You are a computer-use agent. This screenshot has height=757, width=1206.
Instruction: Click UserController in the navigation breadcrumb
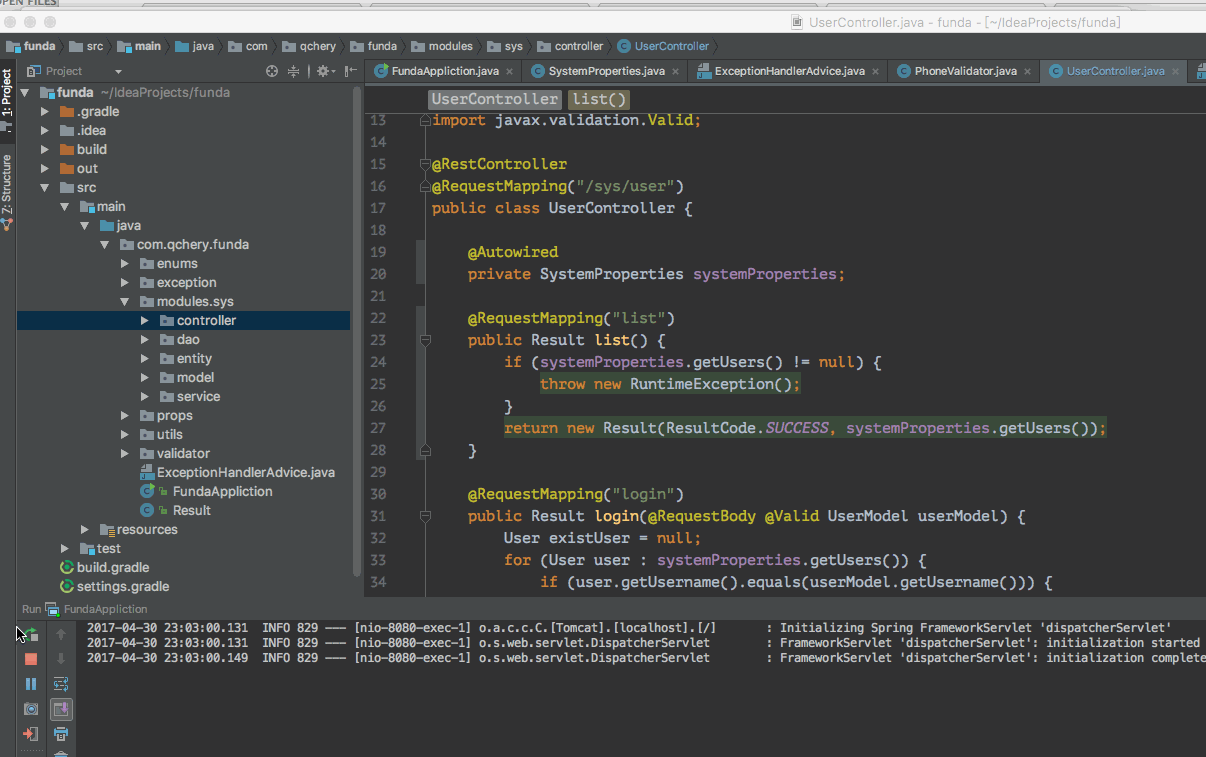(x=664, y=46)
